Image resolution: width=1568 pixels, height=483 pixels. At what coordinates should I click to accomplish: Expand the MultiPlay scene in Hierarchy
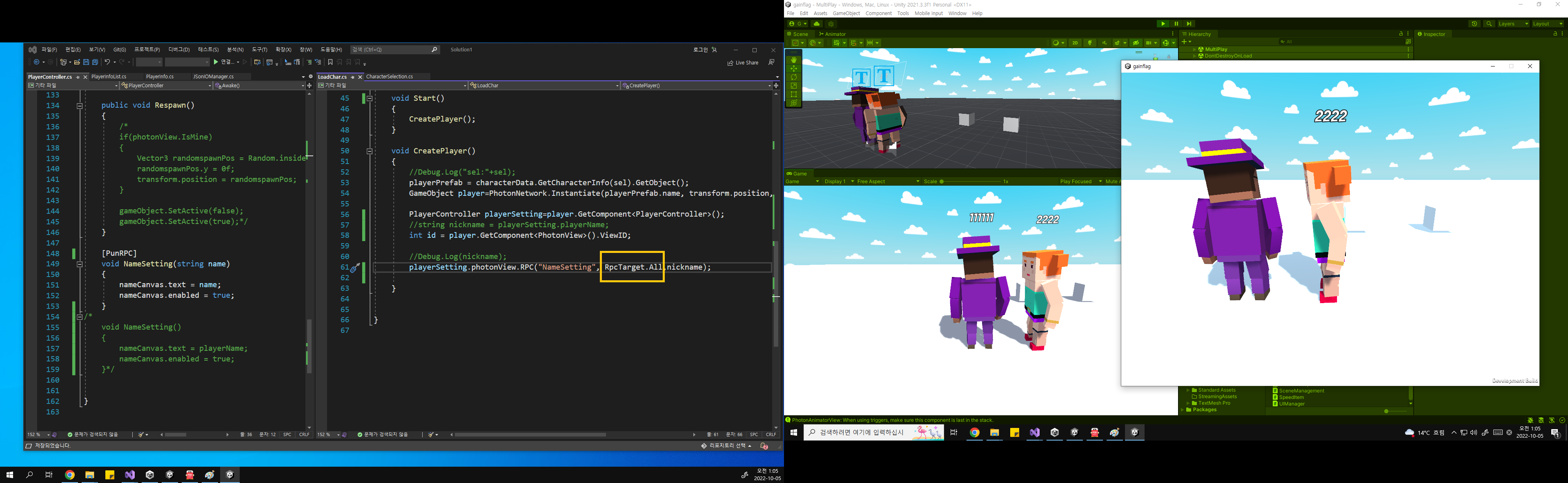coord(1194,49)
